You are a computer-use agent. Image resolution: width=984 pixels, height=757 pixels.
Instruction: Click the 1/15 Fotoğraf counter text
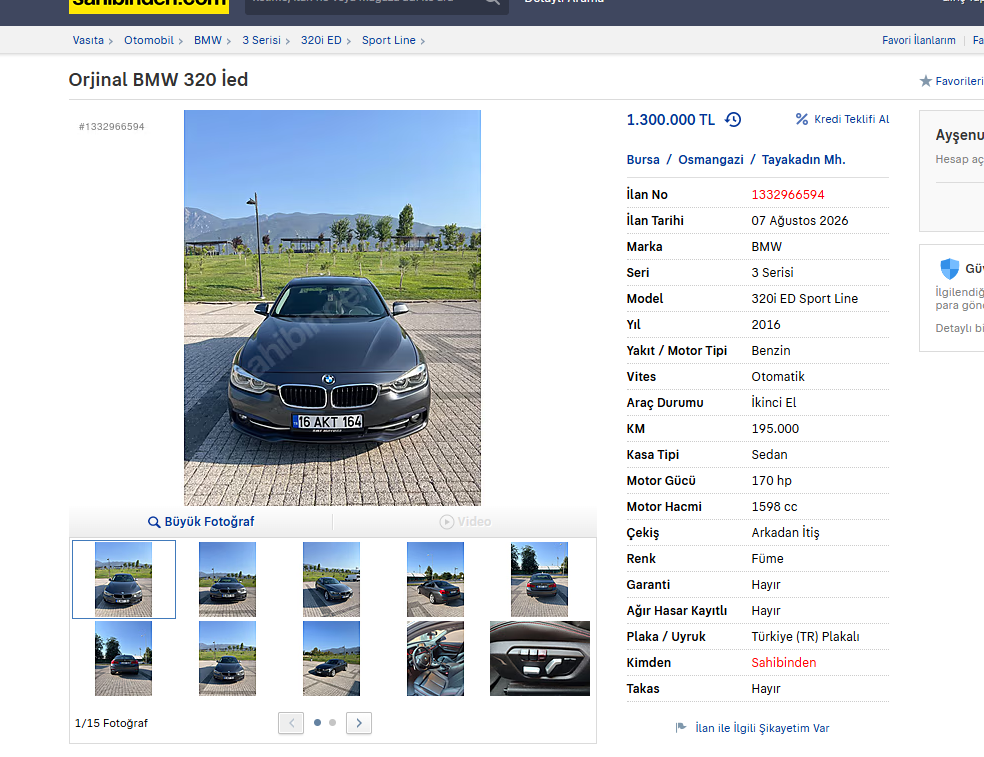pyautogui.click(x=111, y=723)
